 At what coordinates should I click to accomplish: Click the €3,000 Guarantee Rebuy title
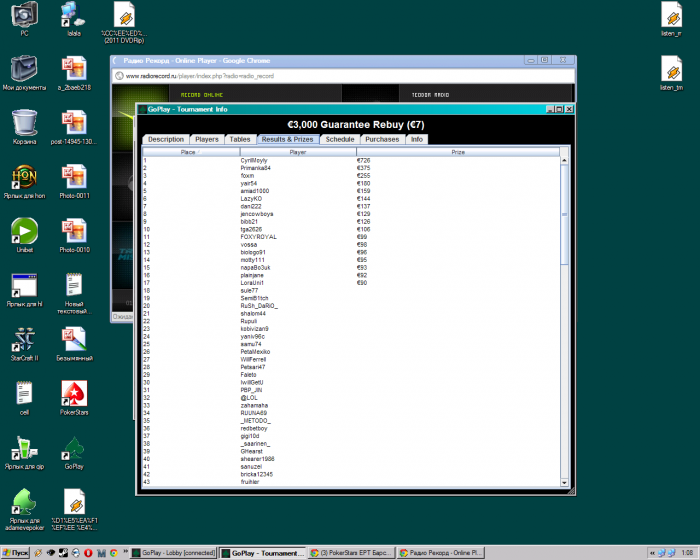356,125
